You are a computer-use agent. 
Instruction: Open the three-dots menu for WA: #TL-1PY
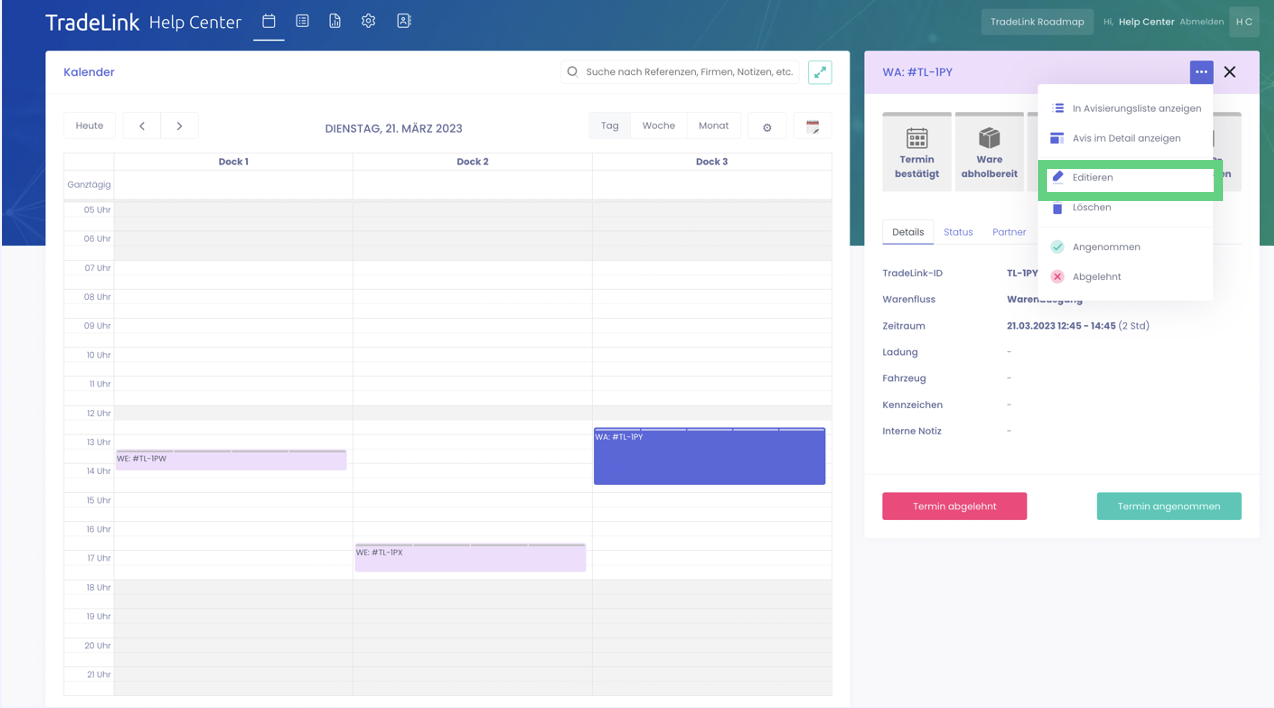pyautogui.click(x=1201, y=72)
